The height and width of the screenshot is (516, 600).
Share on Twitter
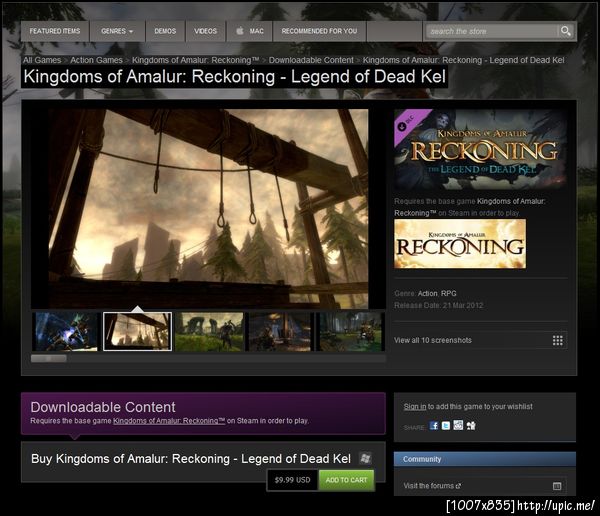click(x=446, y=425)
